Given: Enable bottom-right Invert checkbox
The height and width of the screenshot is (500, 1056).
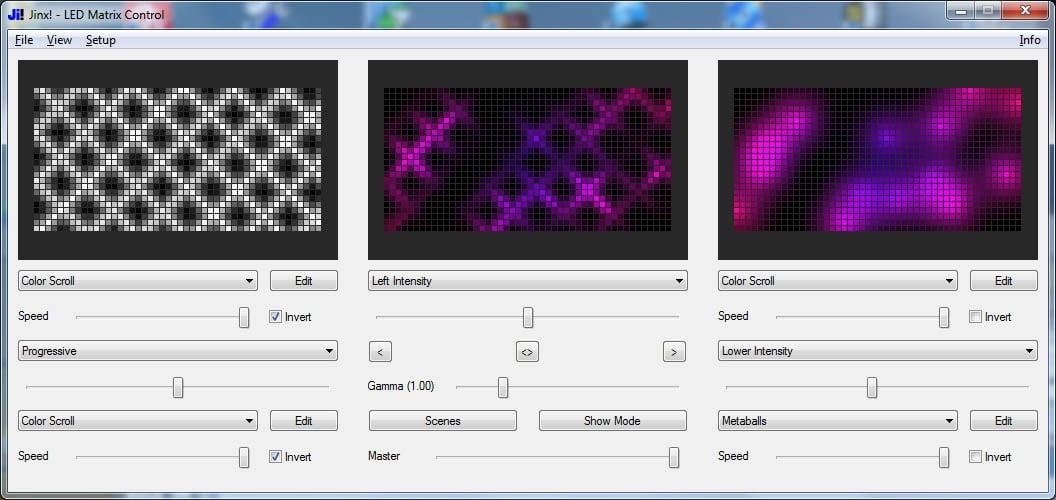Looking at the screenshot, I should pos(975,457).
